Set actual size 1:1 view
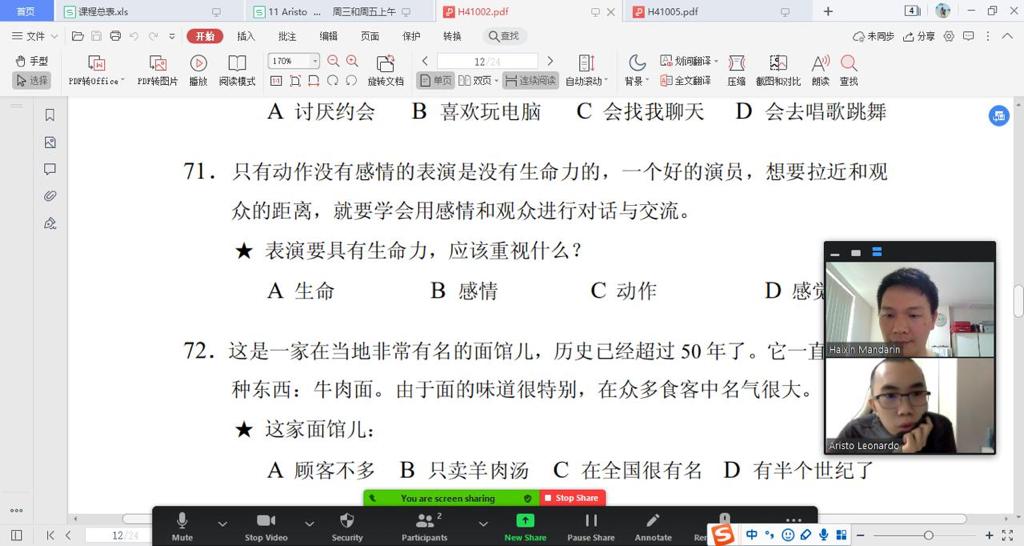The width and height of the screenshot is (1024, 546). 276,80
